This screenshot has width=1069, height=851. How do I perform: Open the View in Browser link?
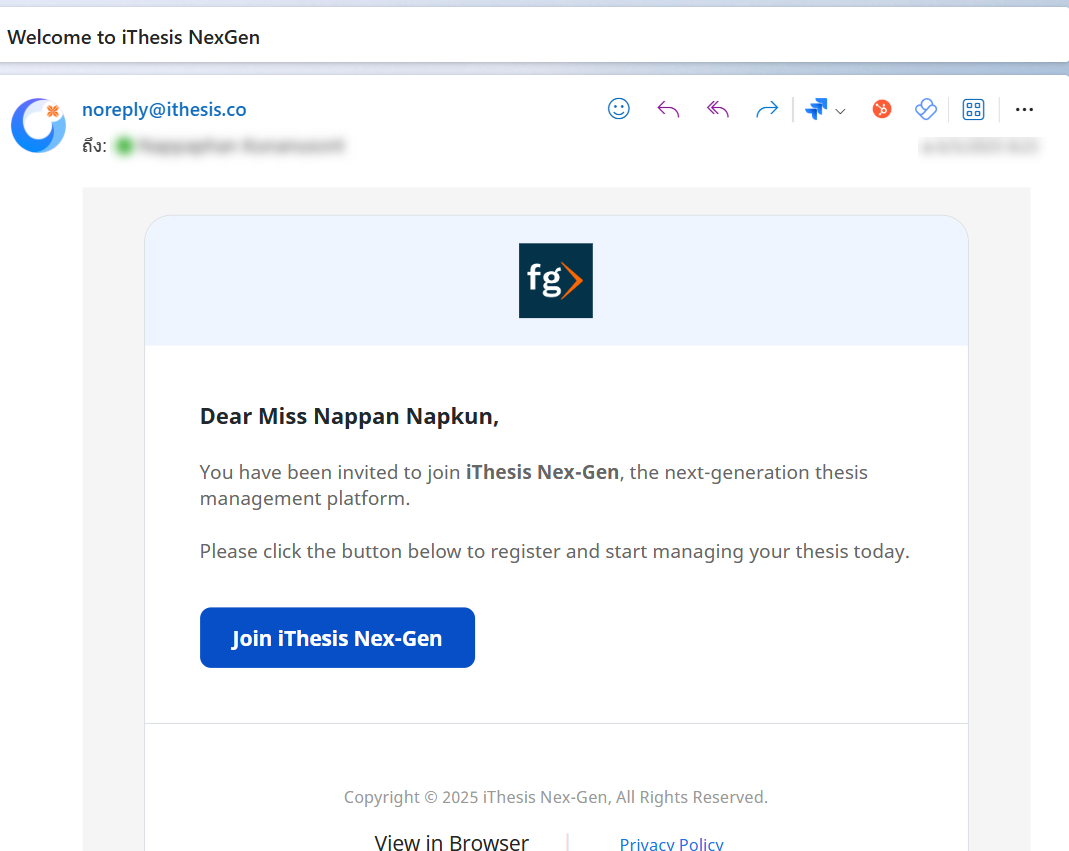pos(451,842)
